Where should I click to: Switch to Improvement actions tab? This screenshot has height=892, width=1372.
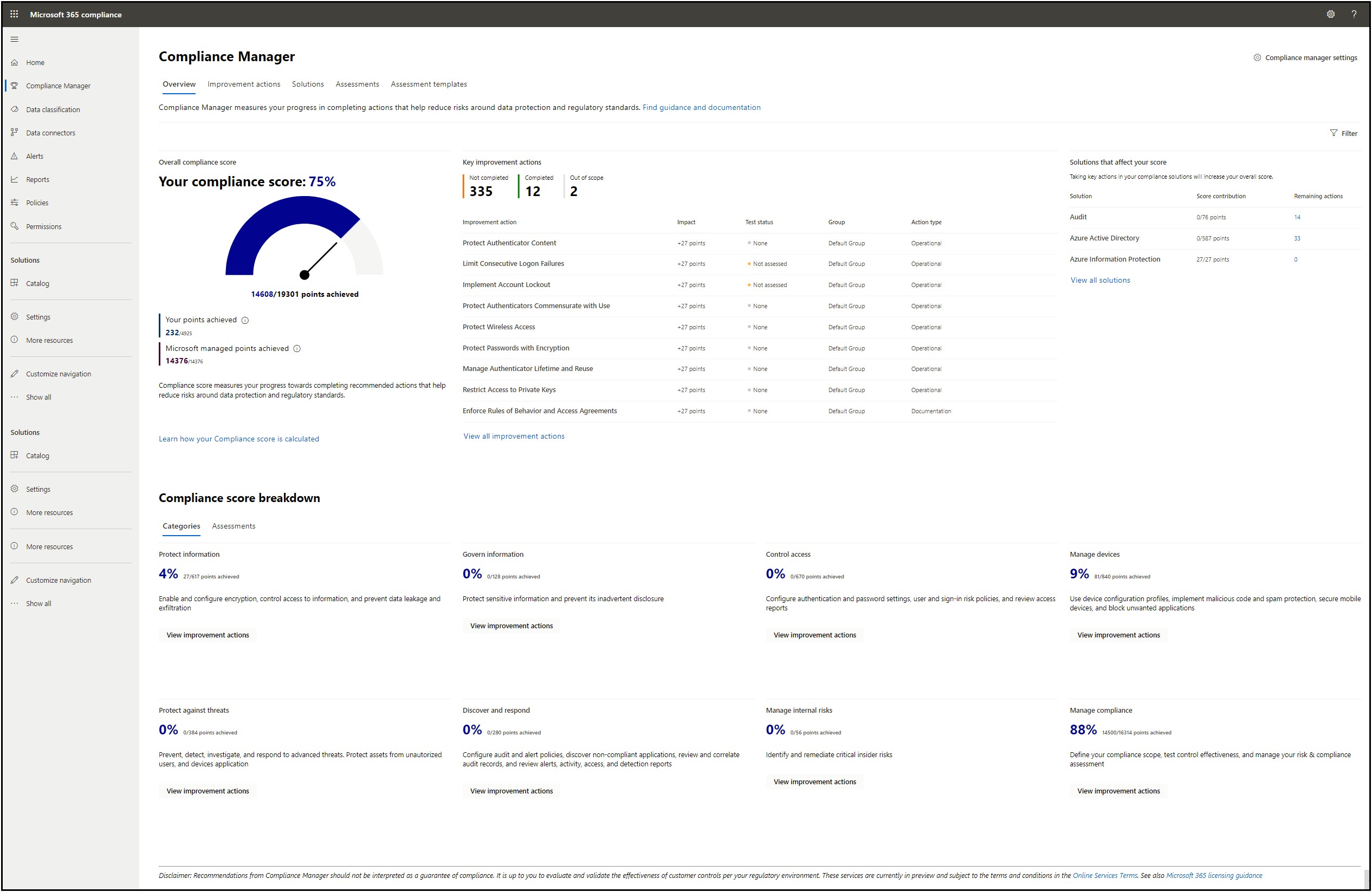tap(244, 84)
